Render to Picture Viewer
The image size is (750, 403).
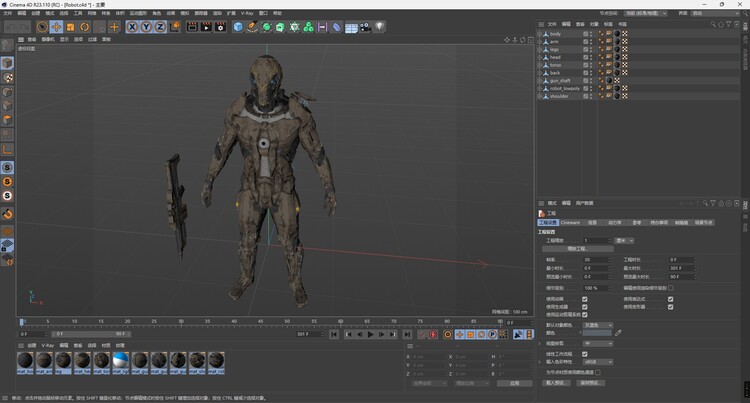pyautogui.click(x=206, y=27)
